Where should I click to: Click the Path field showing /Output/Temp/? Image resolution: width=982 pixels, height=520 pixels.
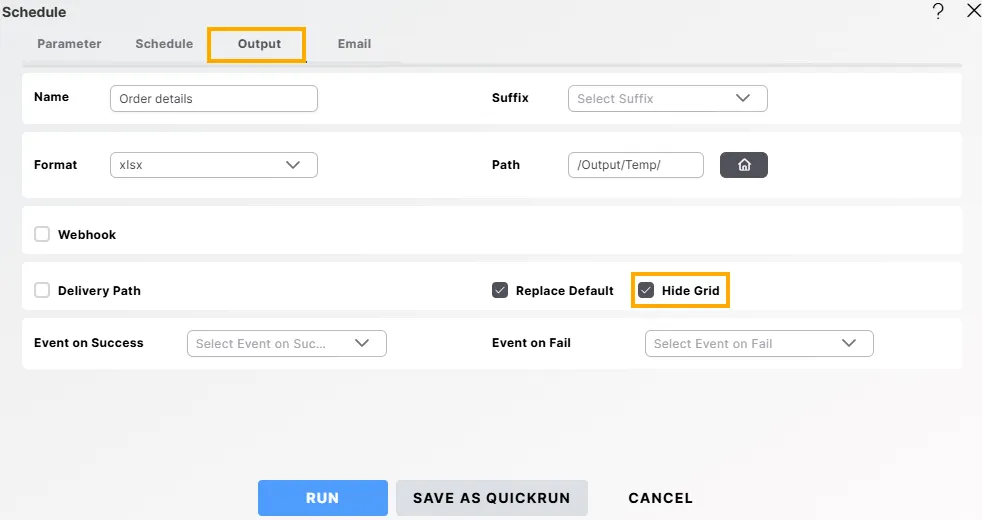(x=635, y=165)
